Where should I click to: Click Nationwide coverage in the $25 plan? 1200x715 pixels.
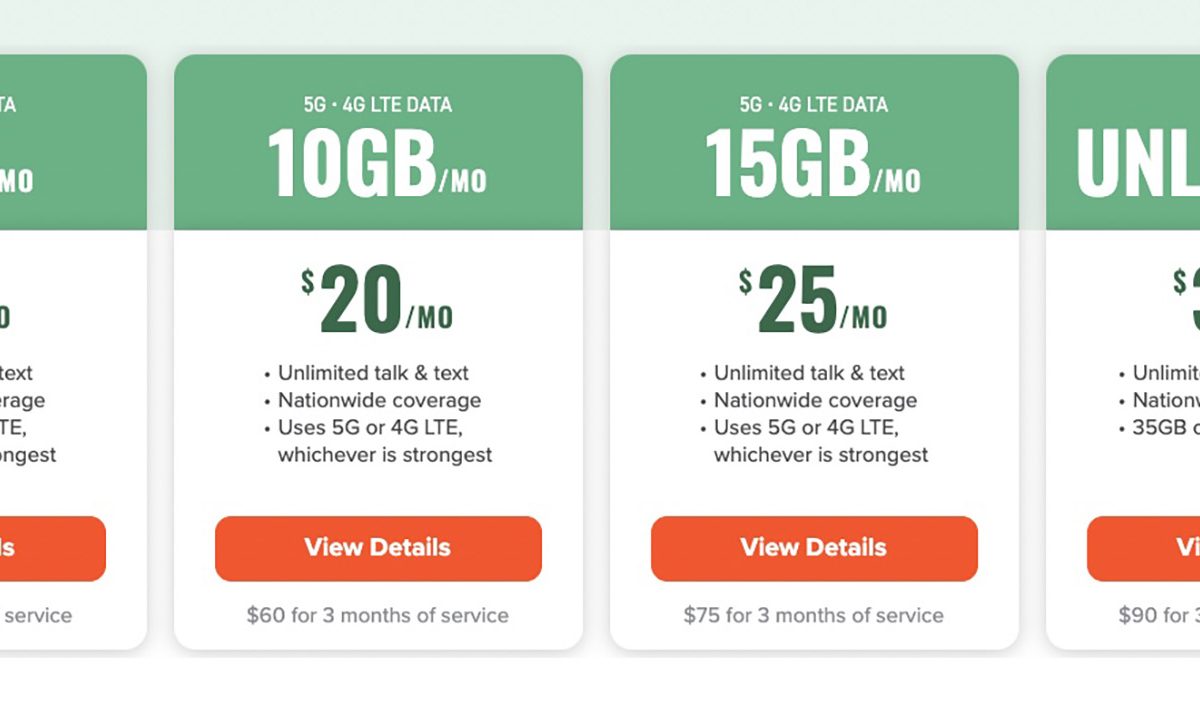point(815,400)
